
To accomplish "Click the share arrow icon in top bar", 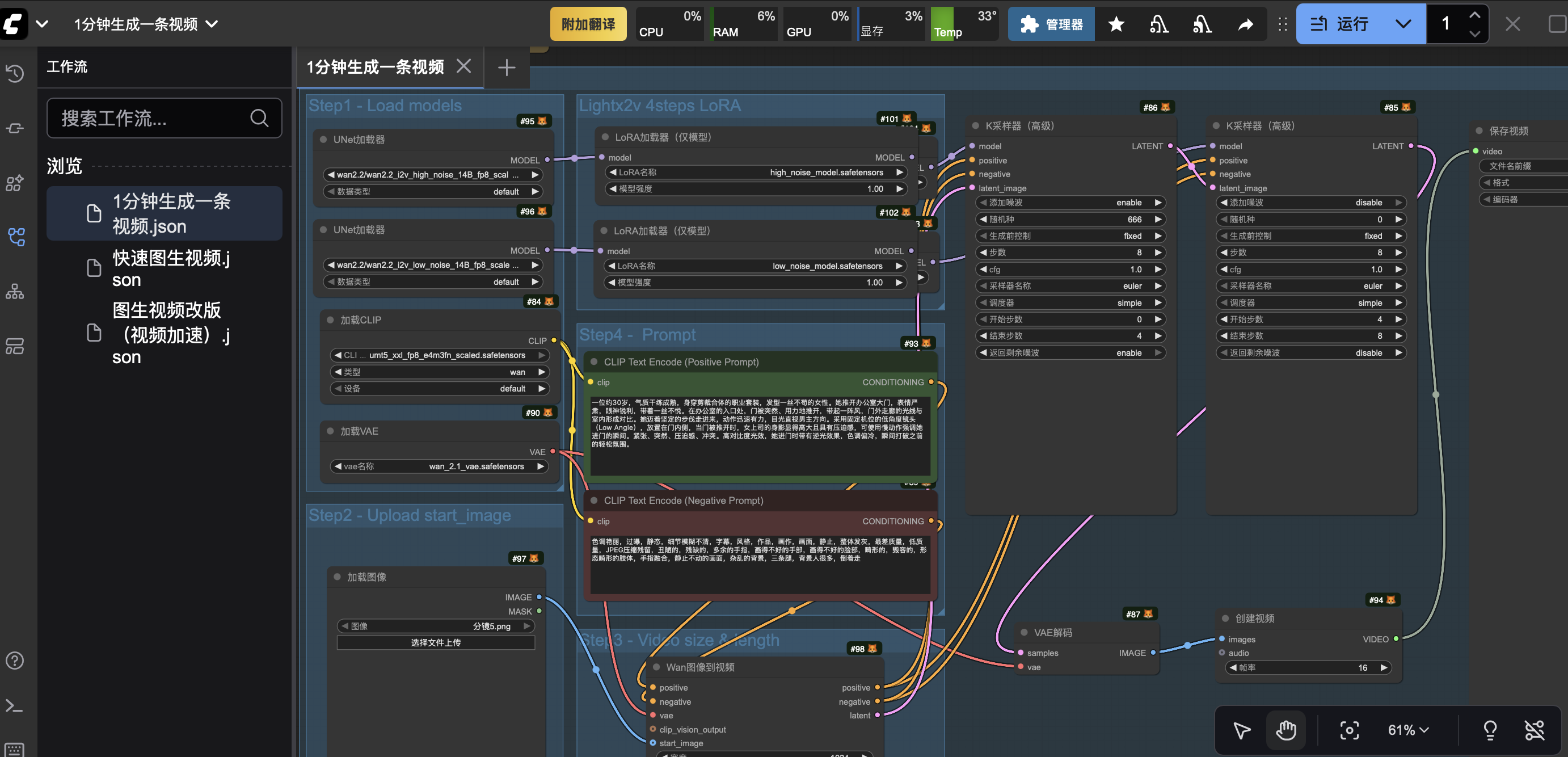I will (1245, 24).
